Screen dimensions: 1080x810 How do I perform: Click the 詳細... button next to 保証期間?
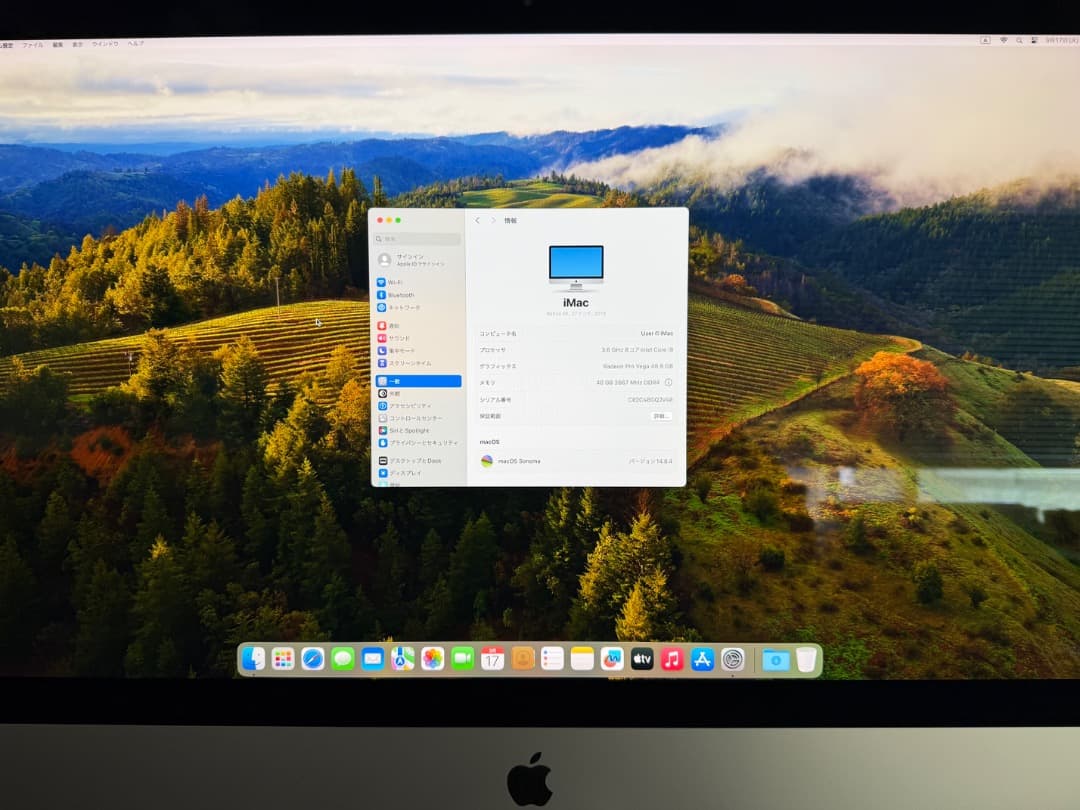click(662, 416)
